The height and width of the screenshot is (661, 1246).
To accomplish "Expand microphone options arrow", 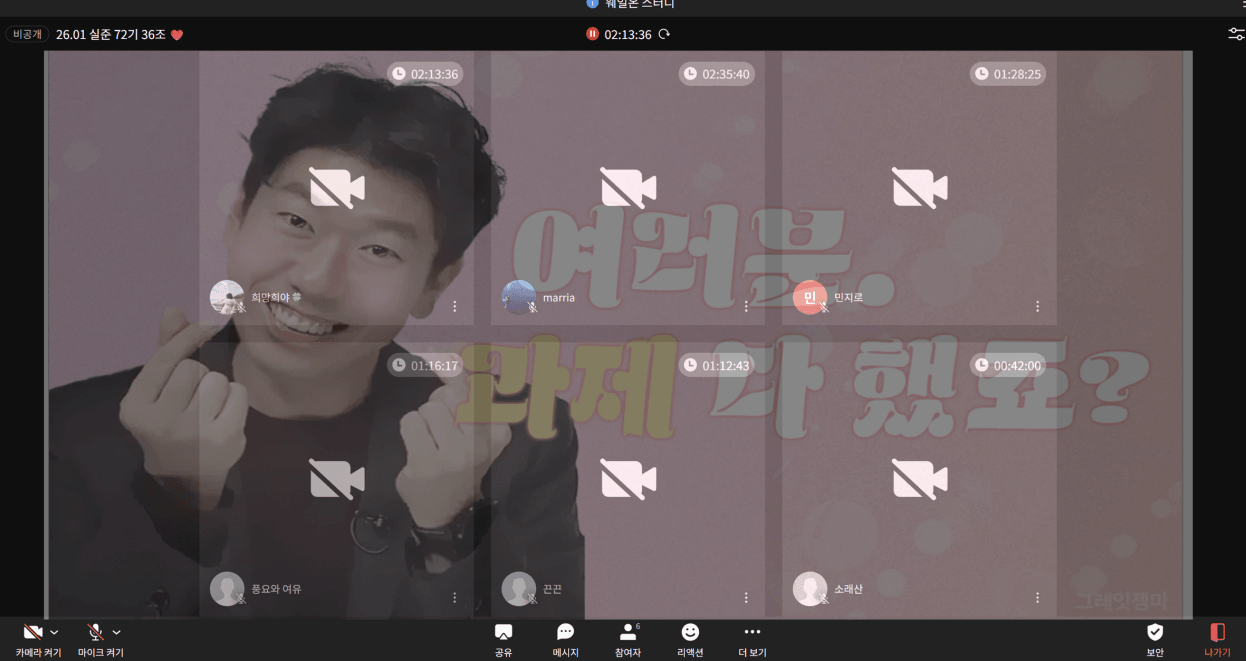I will pyautogui.click(x=116, y=632).
